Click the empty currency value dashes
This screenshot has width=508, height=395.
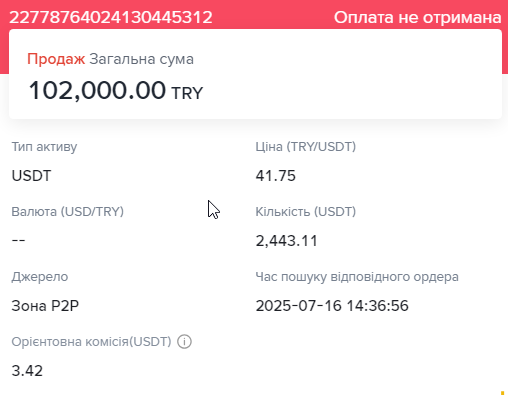[18, 240]
